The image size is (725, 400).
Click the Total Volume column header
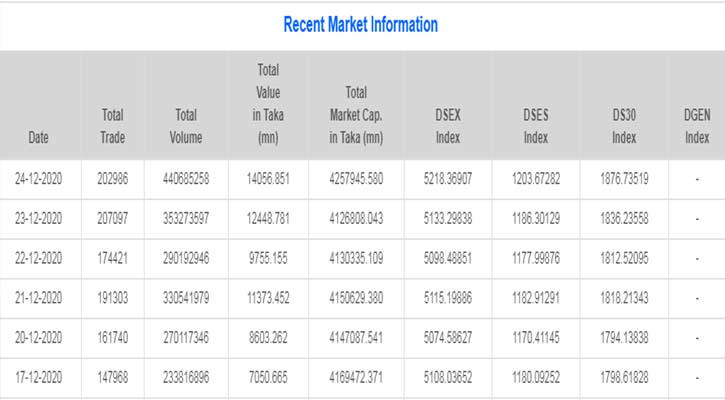(185, 126)
